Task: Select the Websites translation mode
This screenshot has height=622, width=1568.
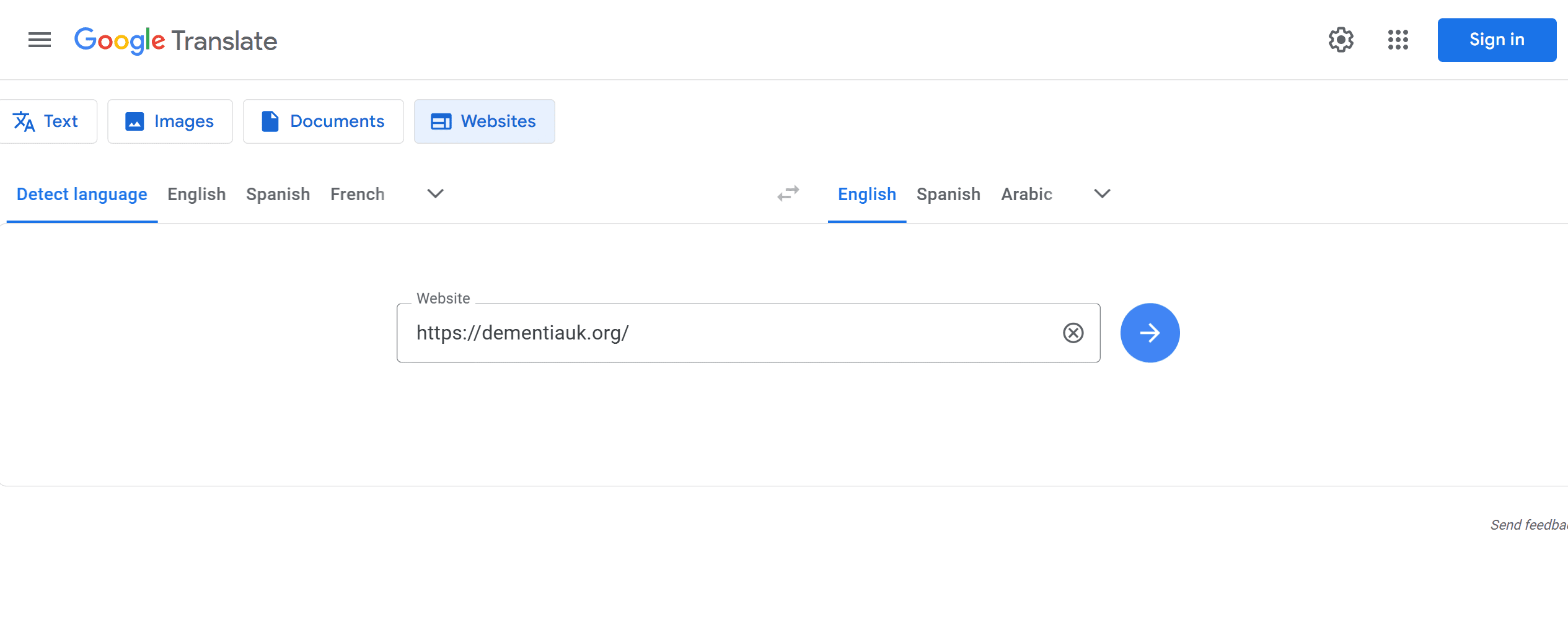Action: (484, 121)
